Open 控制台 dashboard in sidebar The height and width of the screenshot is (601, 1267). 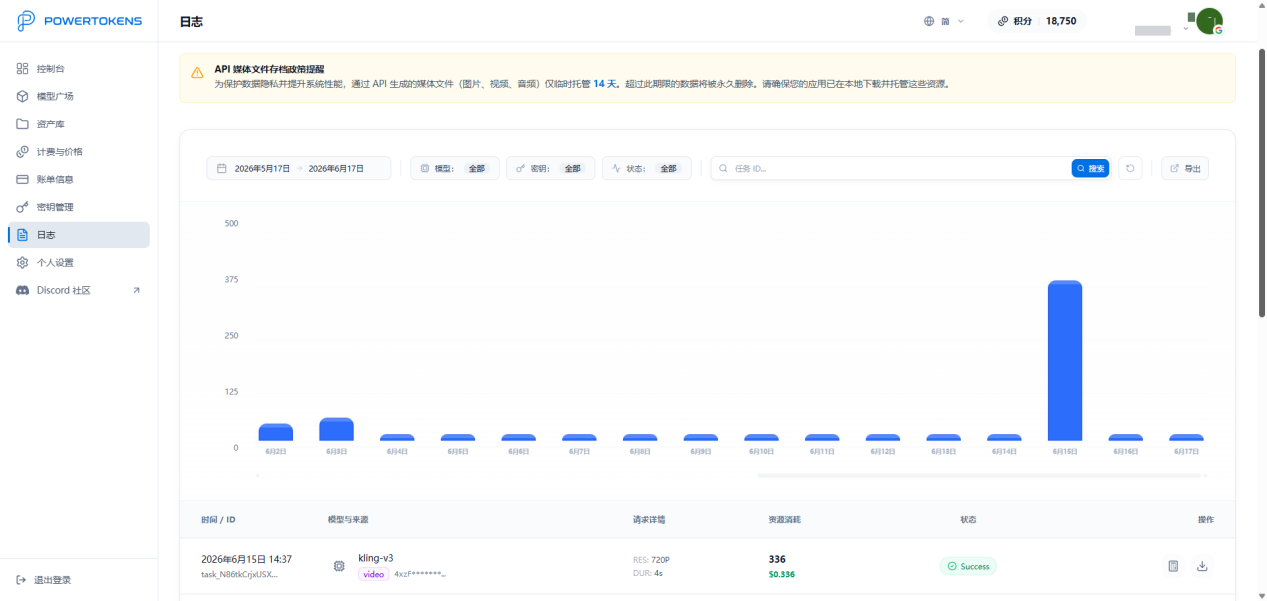[x=79, y=69]
